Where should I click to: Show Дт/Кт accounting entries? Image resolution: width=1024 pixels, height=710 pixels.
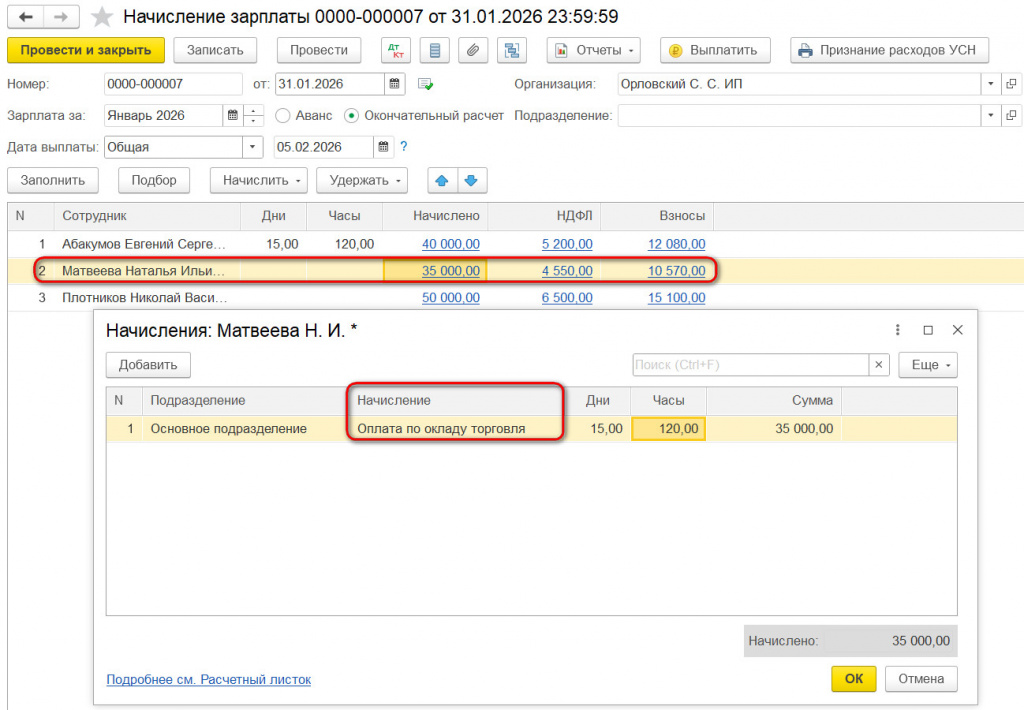pos(396,50)
